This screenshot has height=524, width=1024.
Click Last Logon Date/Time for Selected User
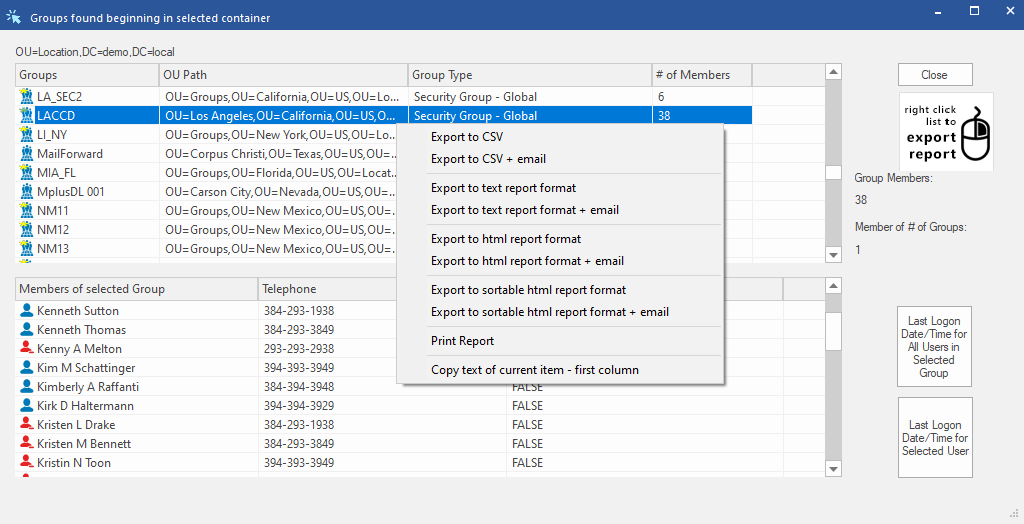(934, 437)
